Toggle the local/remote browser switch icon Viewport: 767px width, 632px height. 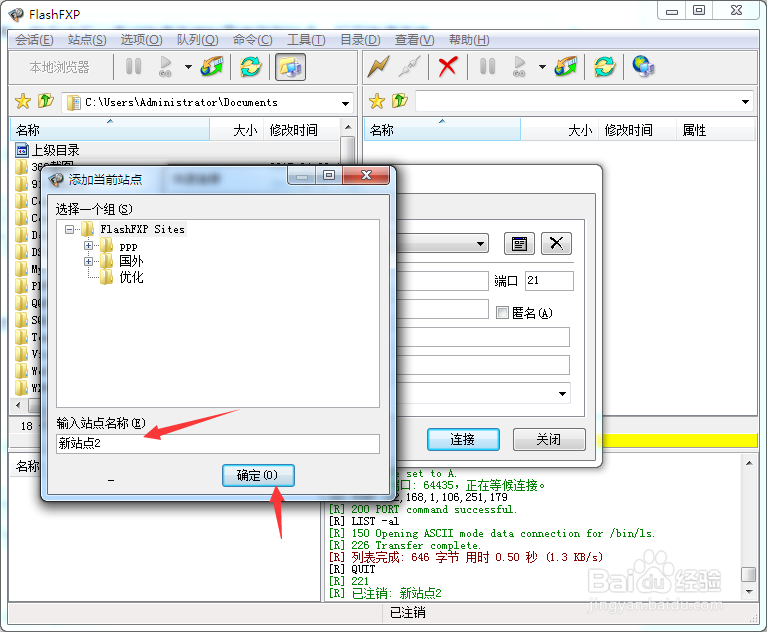290,67
